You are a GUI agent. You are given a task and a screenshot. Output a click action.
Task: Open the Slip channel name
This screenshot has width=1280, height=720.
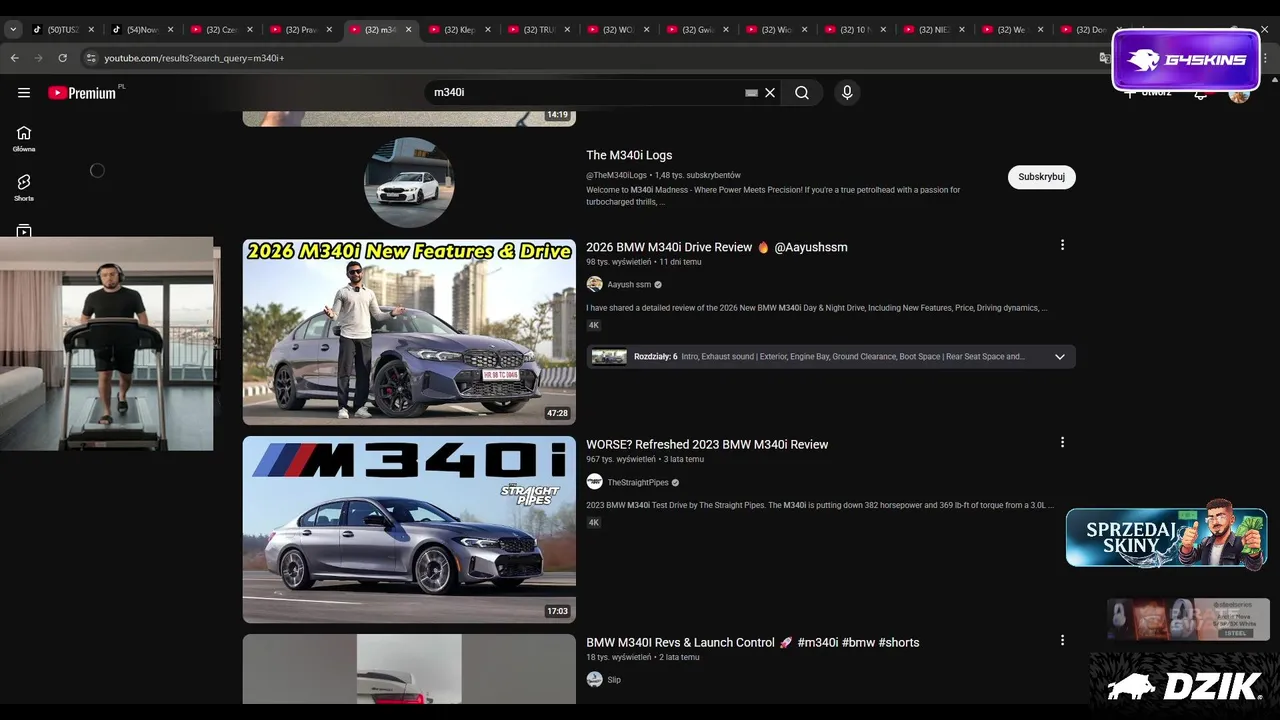[x=614, y=680]
